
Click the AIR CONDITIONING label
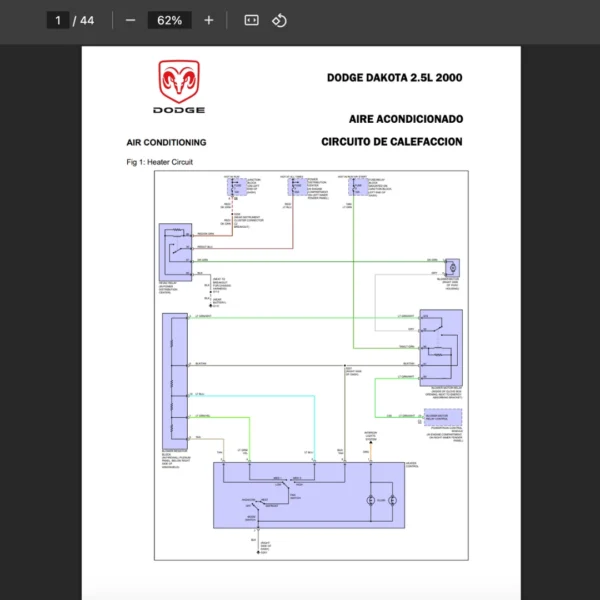point(166,142)
